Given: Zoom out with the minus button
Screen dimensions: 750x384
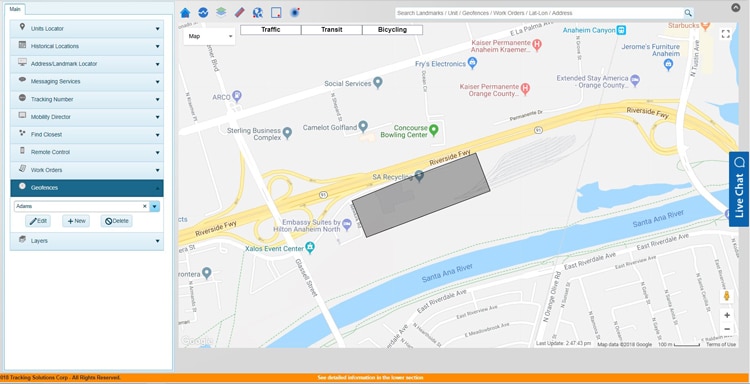Looking at the screenshot, I should [x=727, y=329].
